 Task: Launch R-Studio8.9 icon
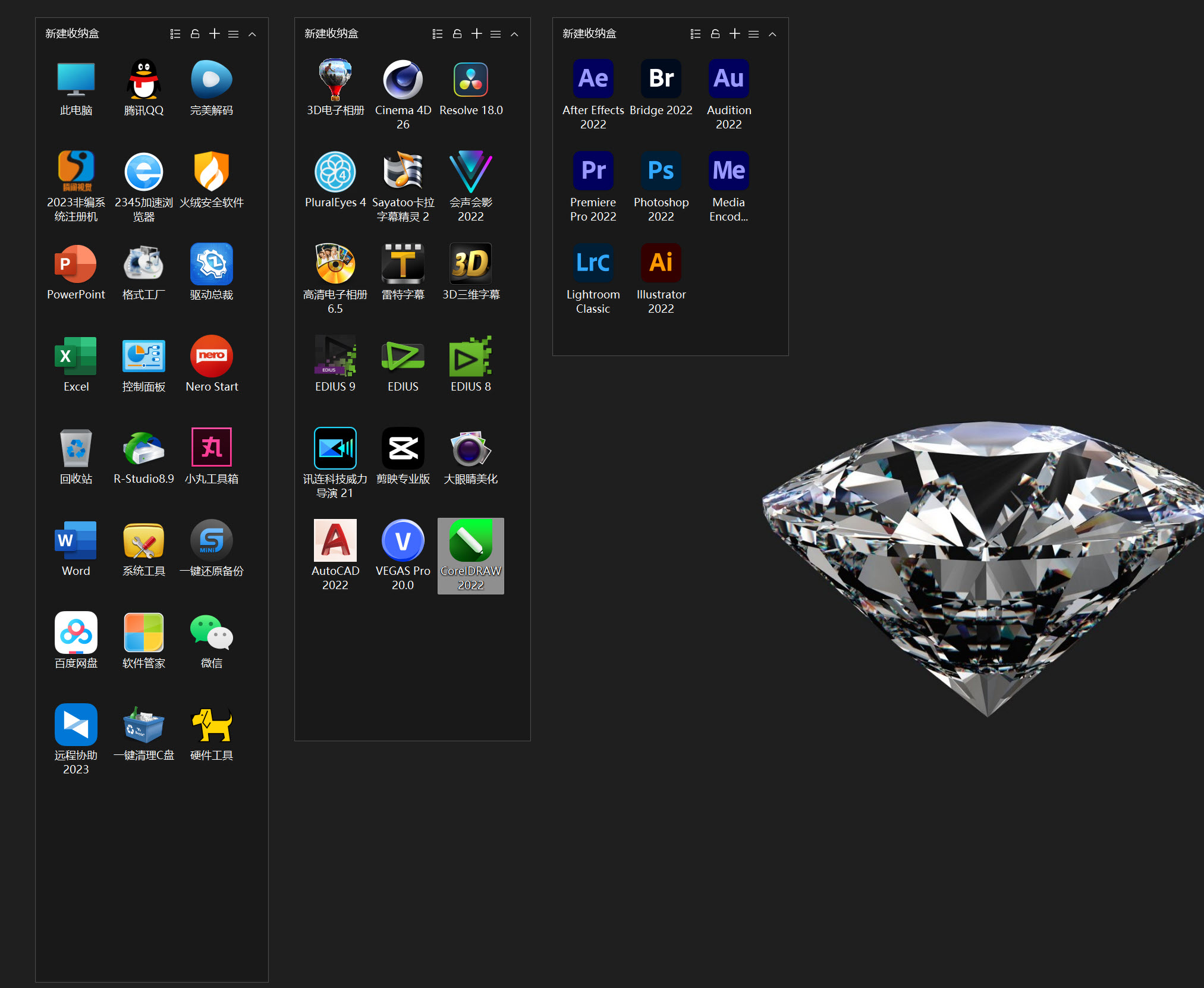pyautogui.click(x=144, y=448)
